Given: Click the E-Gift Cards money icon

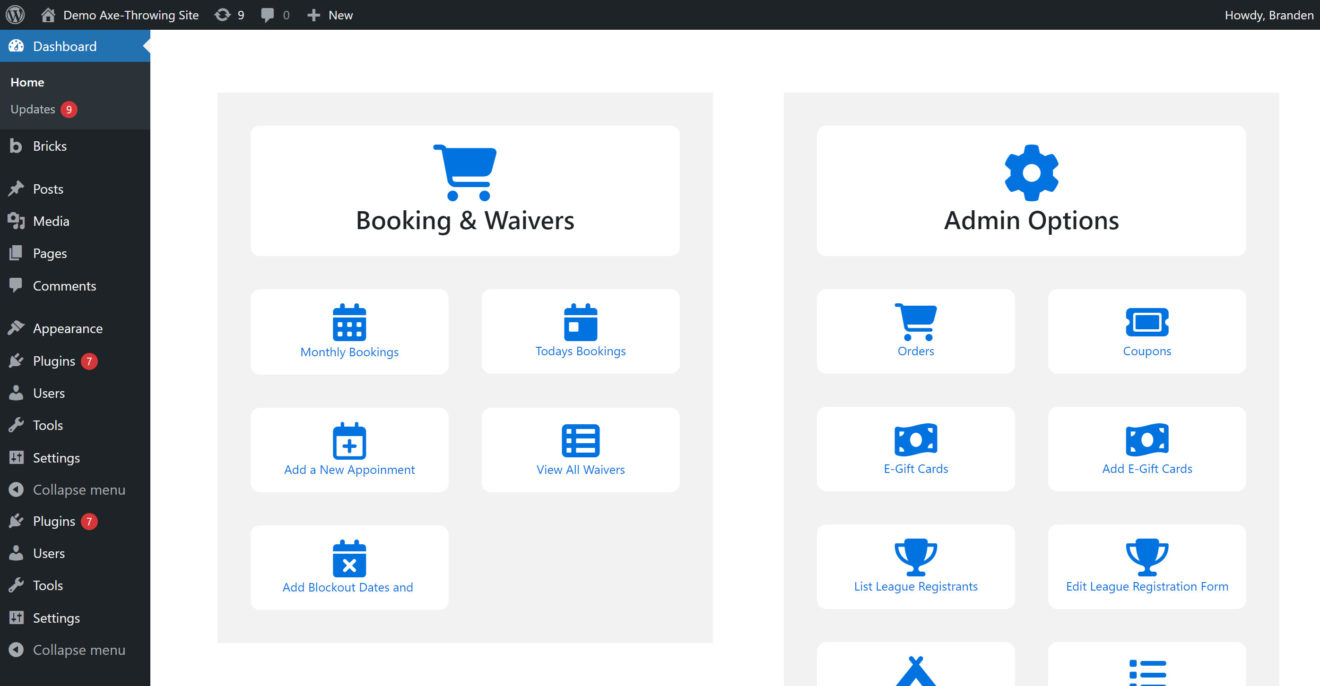Looking at the screenshot, I should coord(915,439).
